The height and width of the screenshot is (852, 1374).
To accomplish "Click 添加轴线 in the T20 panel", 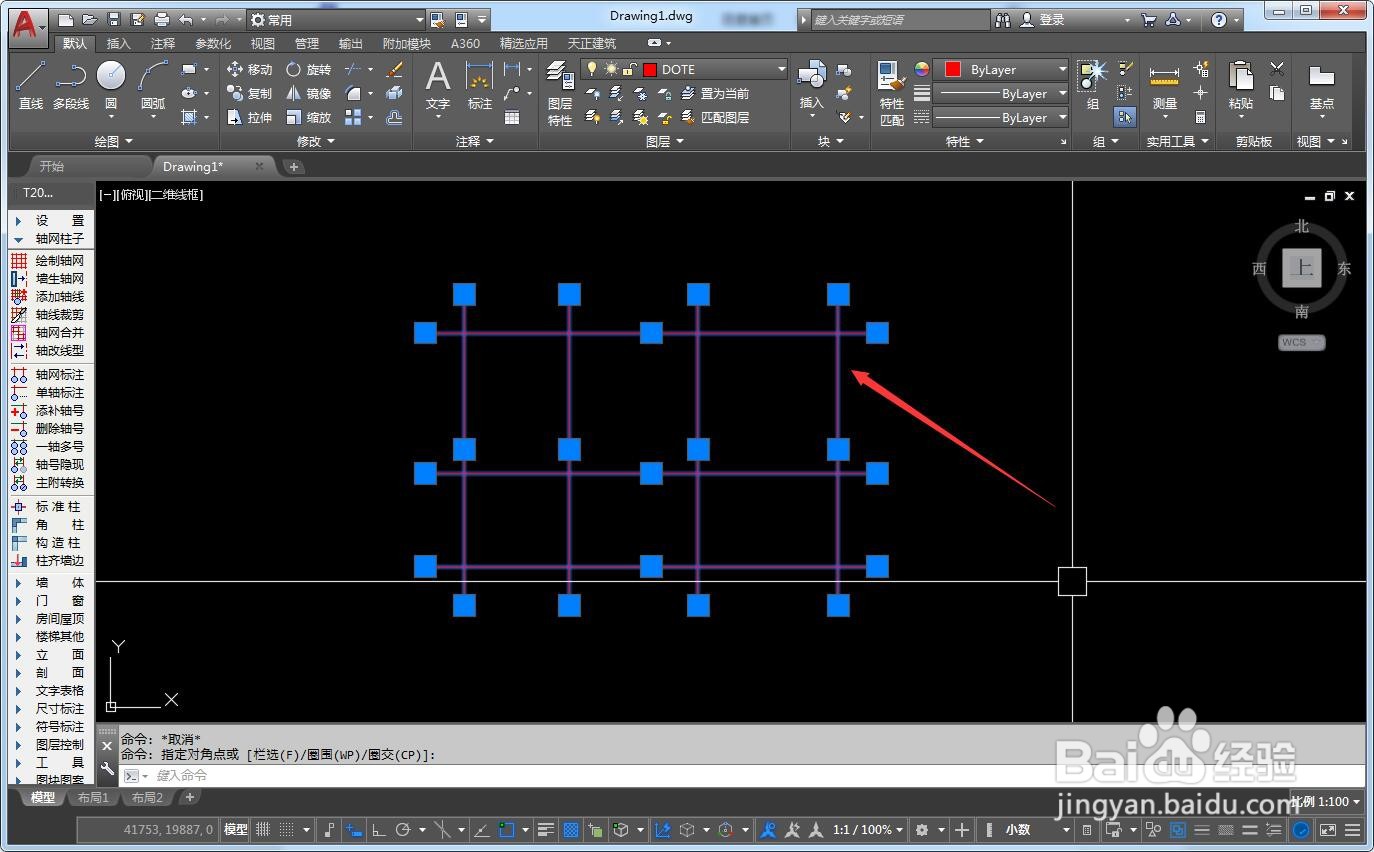I will click(x=48, y=297).
